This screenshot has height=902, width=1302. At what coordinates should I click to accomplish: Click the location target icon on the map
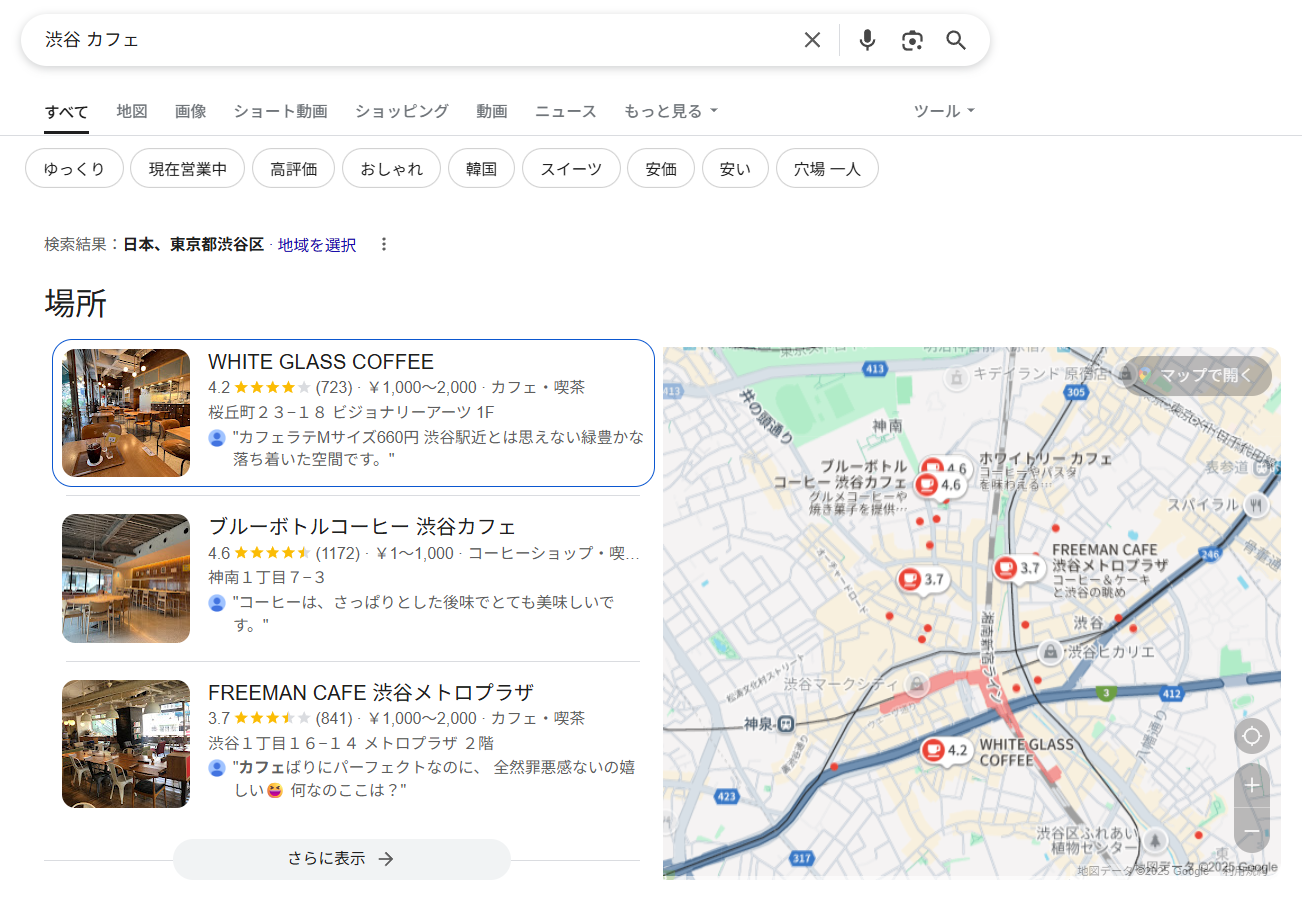click(1251, 735)
